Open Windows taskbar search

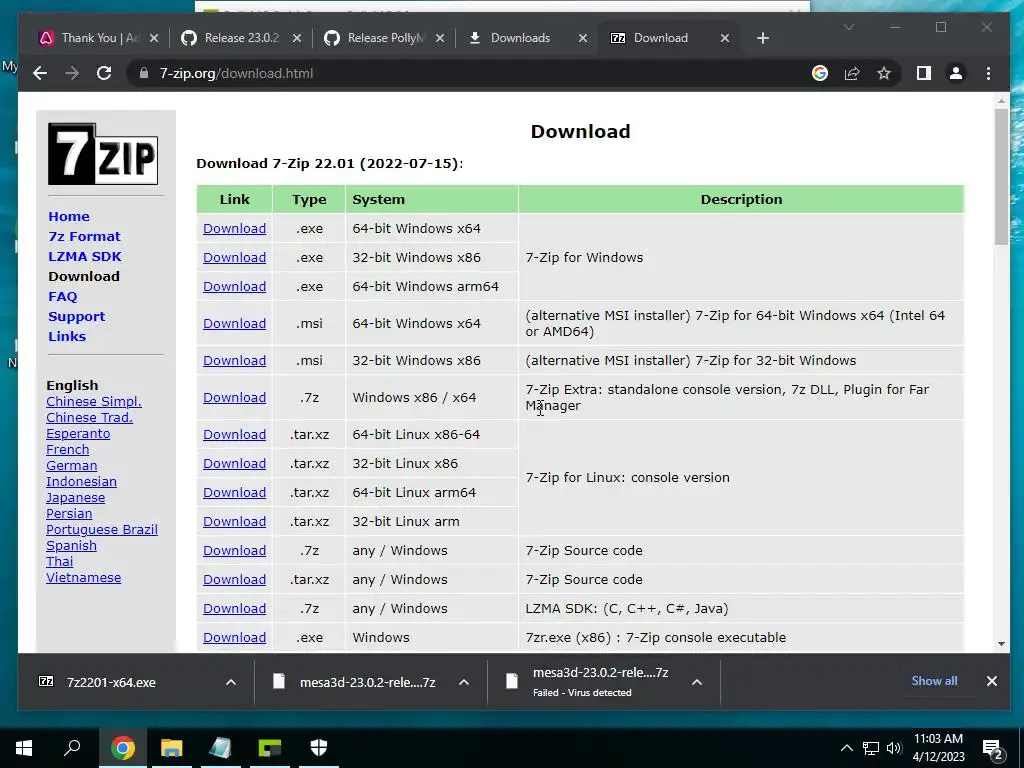tap(72, 748)
